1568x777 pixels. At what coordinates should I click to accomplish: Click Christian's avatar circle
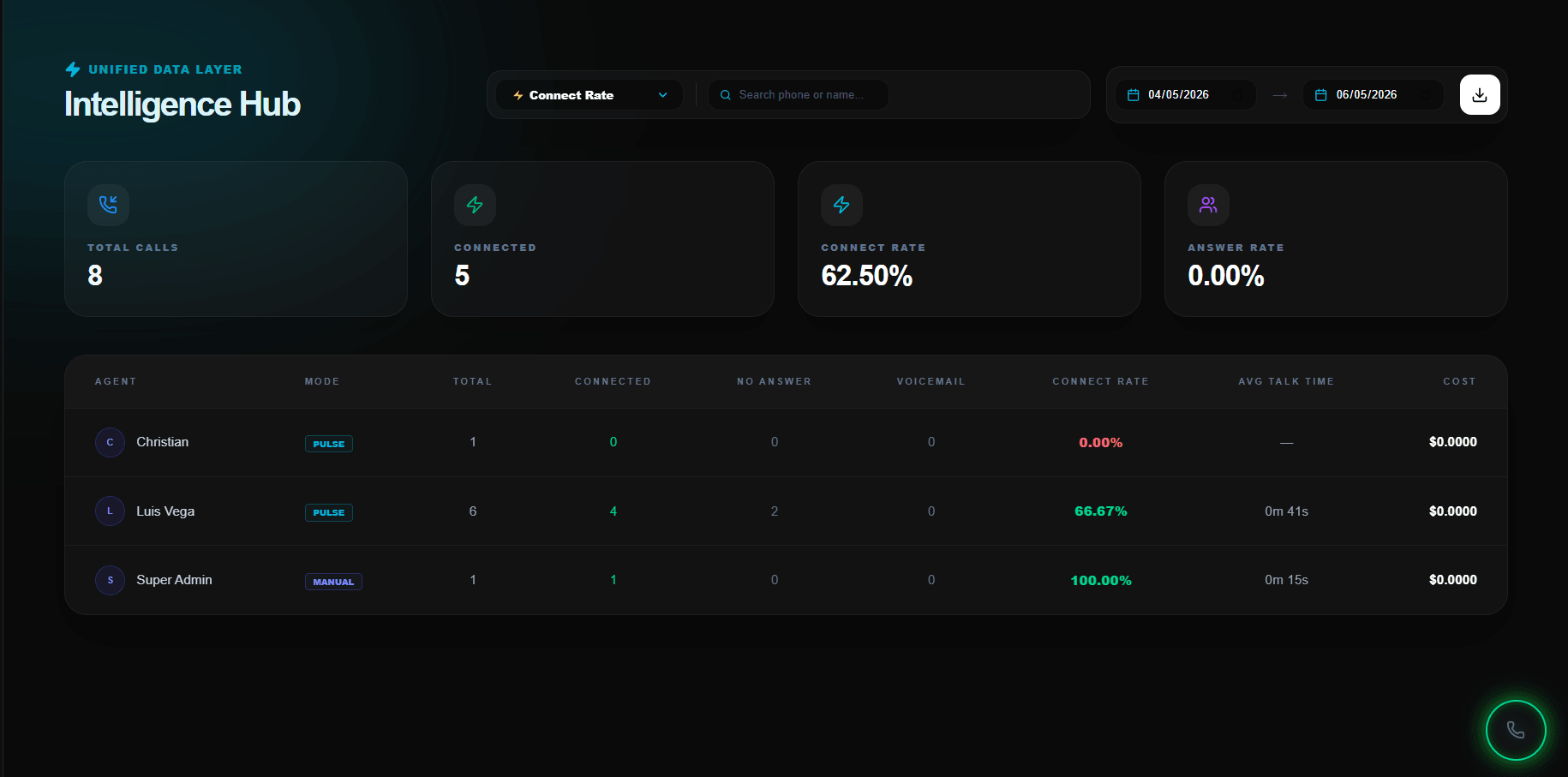click(x=110, y=442)
